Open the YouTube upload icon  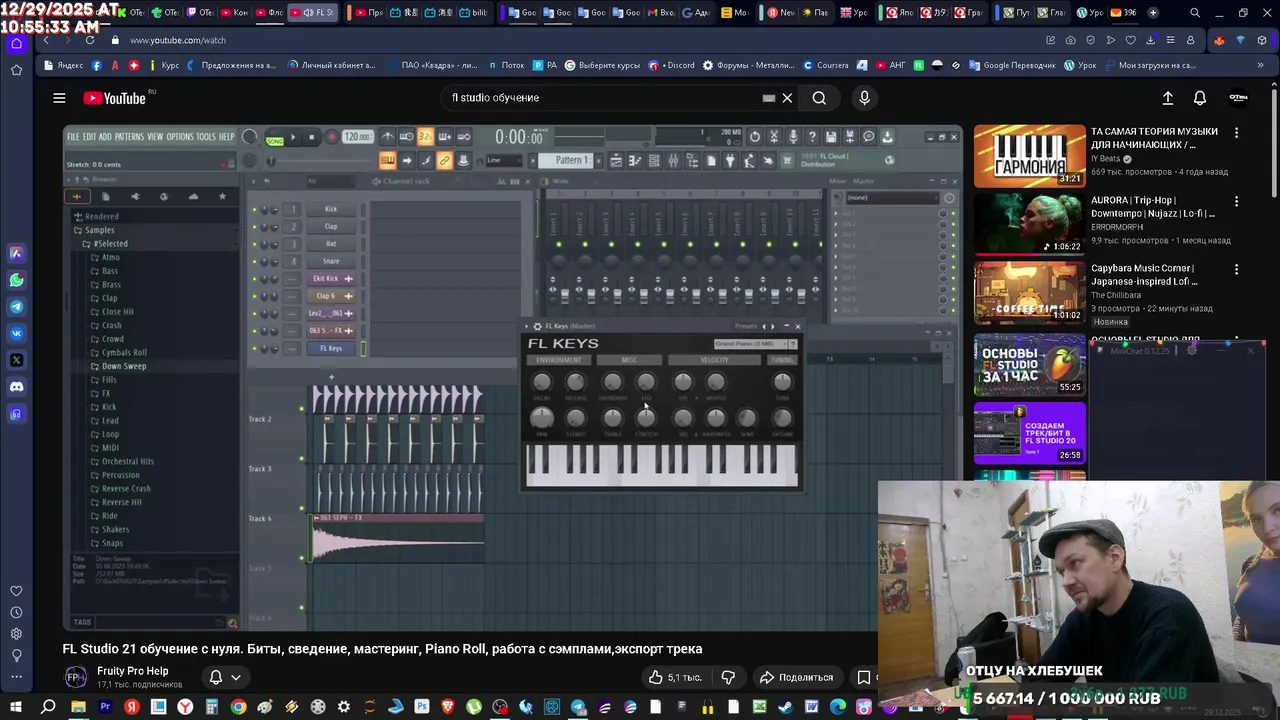(1167, 98)
